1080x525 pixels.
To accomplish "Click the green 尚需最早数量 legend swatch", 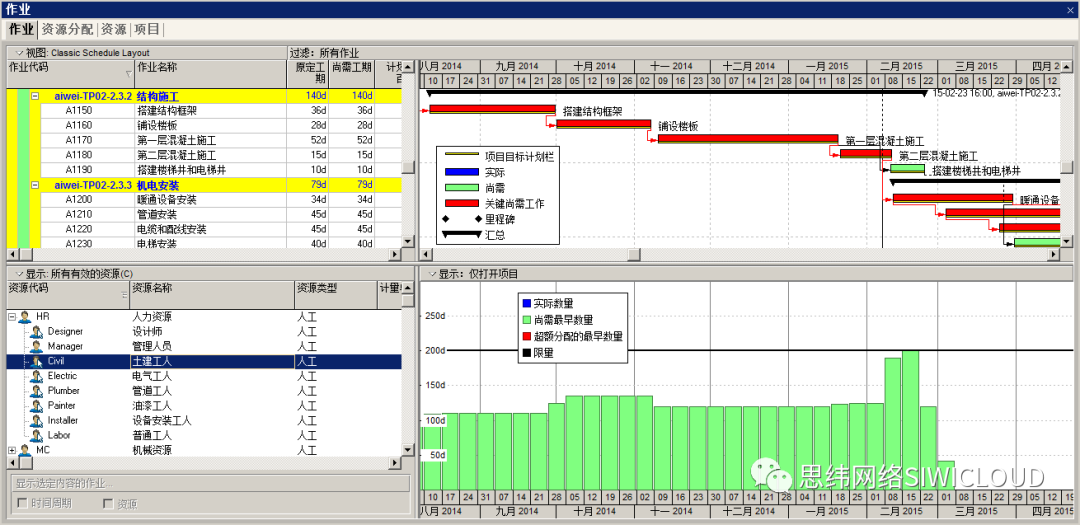I will pos(527,319).
